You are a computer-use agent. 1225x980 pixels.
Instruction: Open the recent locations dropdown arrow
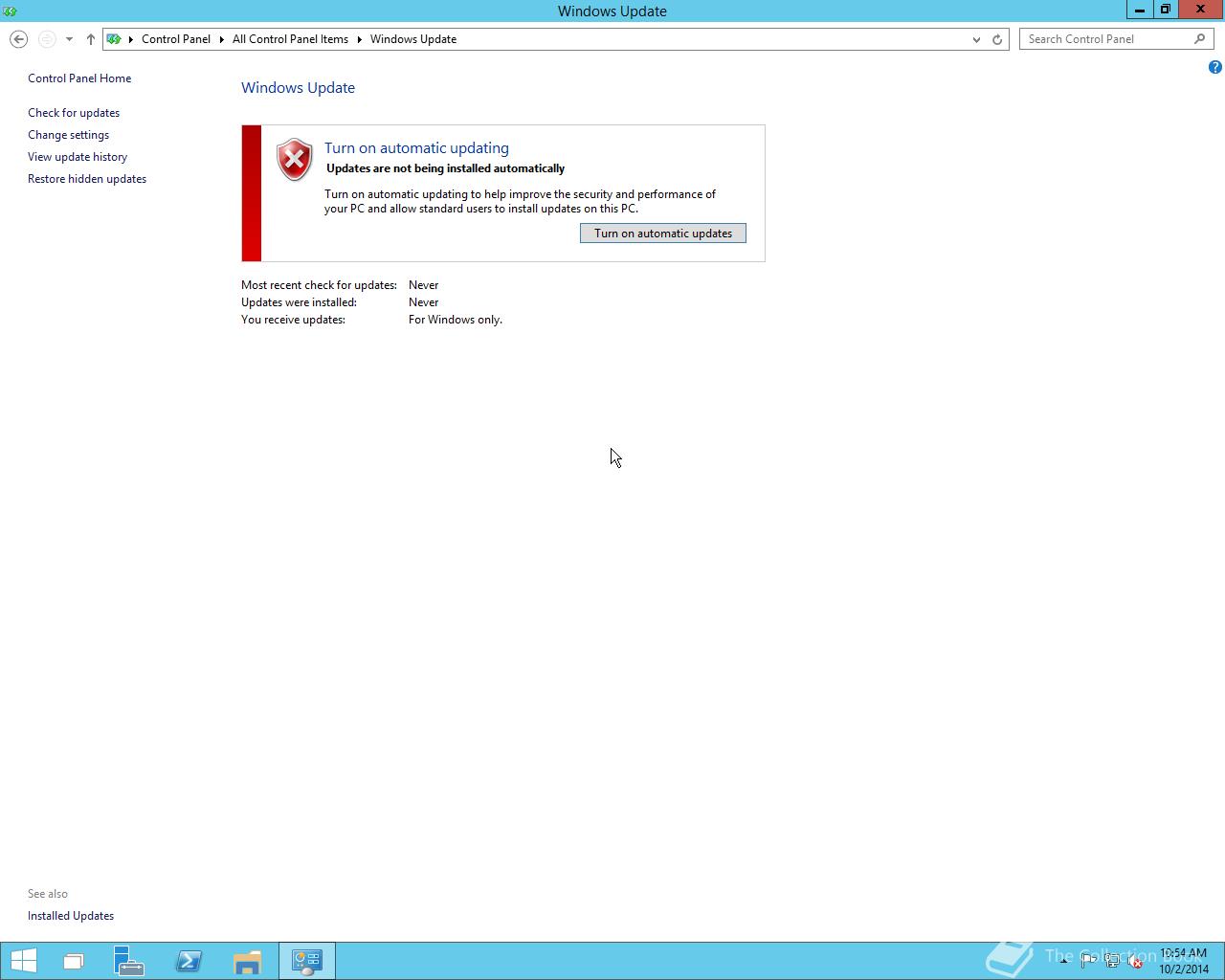[69, 39]
